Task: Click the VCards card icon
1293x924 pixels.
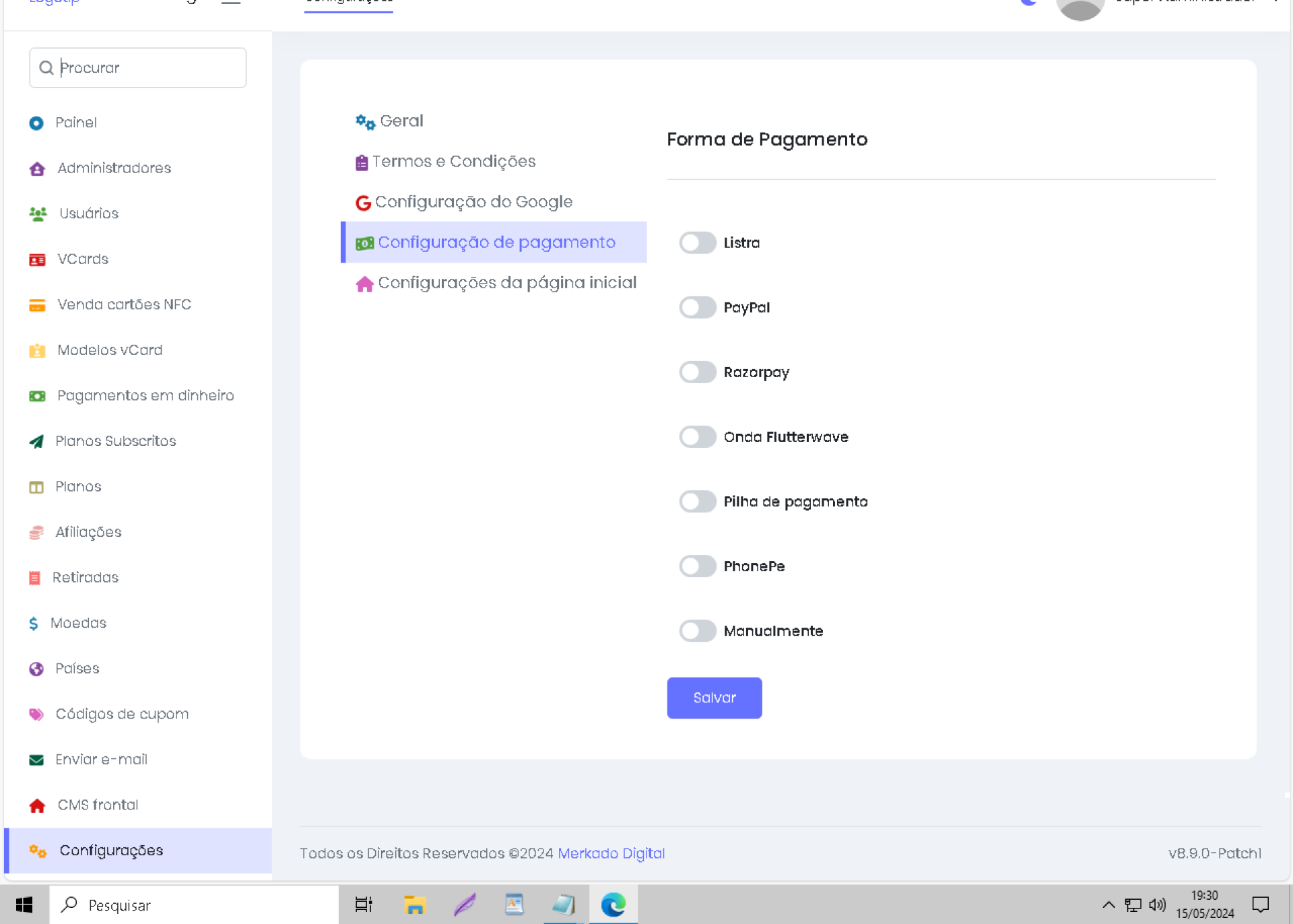Action: (37, 260)
